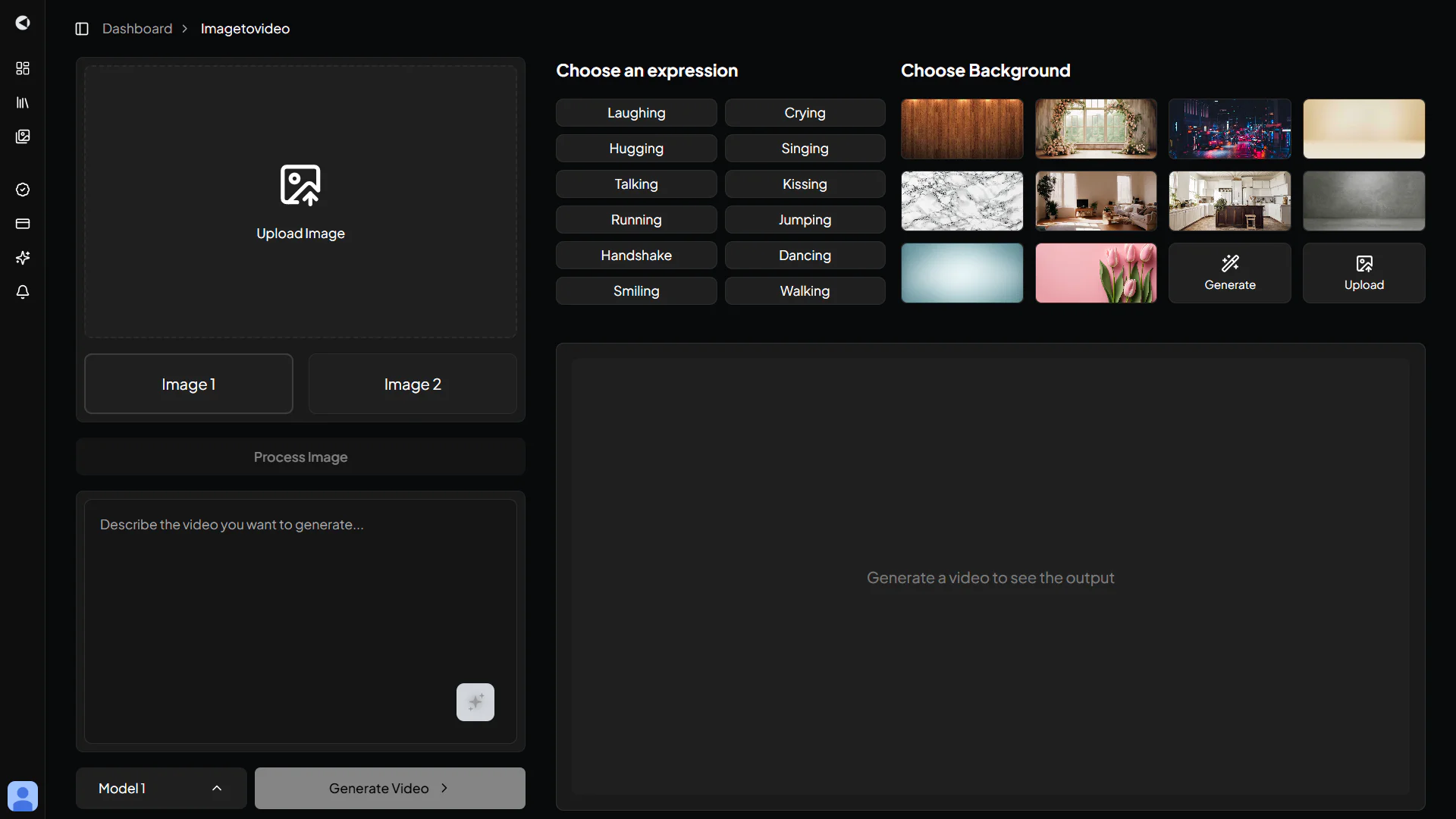Screen dimensions: 1456x819
Task: Click the AI sparkles icon in sidebar
Action: 23,258
